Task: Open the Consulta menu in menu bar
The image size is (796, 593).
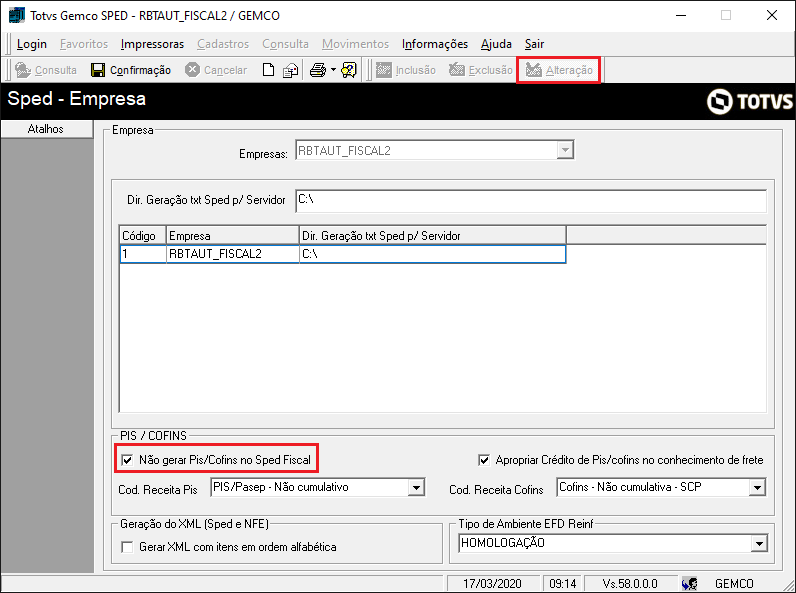Action: (285, 44)
